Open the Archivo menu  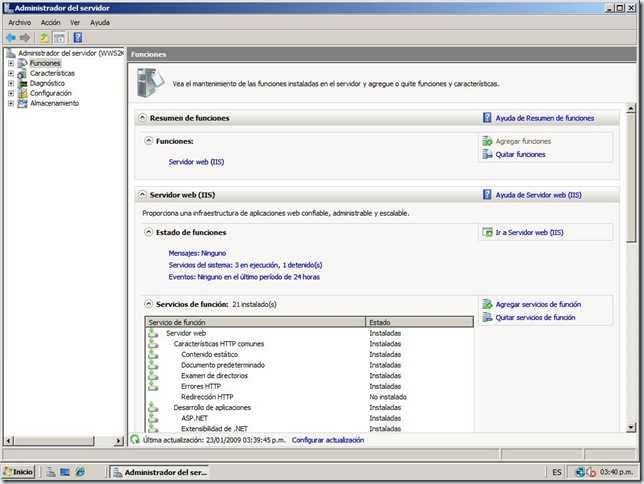tap(19, 23)
